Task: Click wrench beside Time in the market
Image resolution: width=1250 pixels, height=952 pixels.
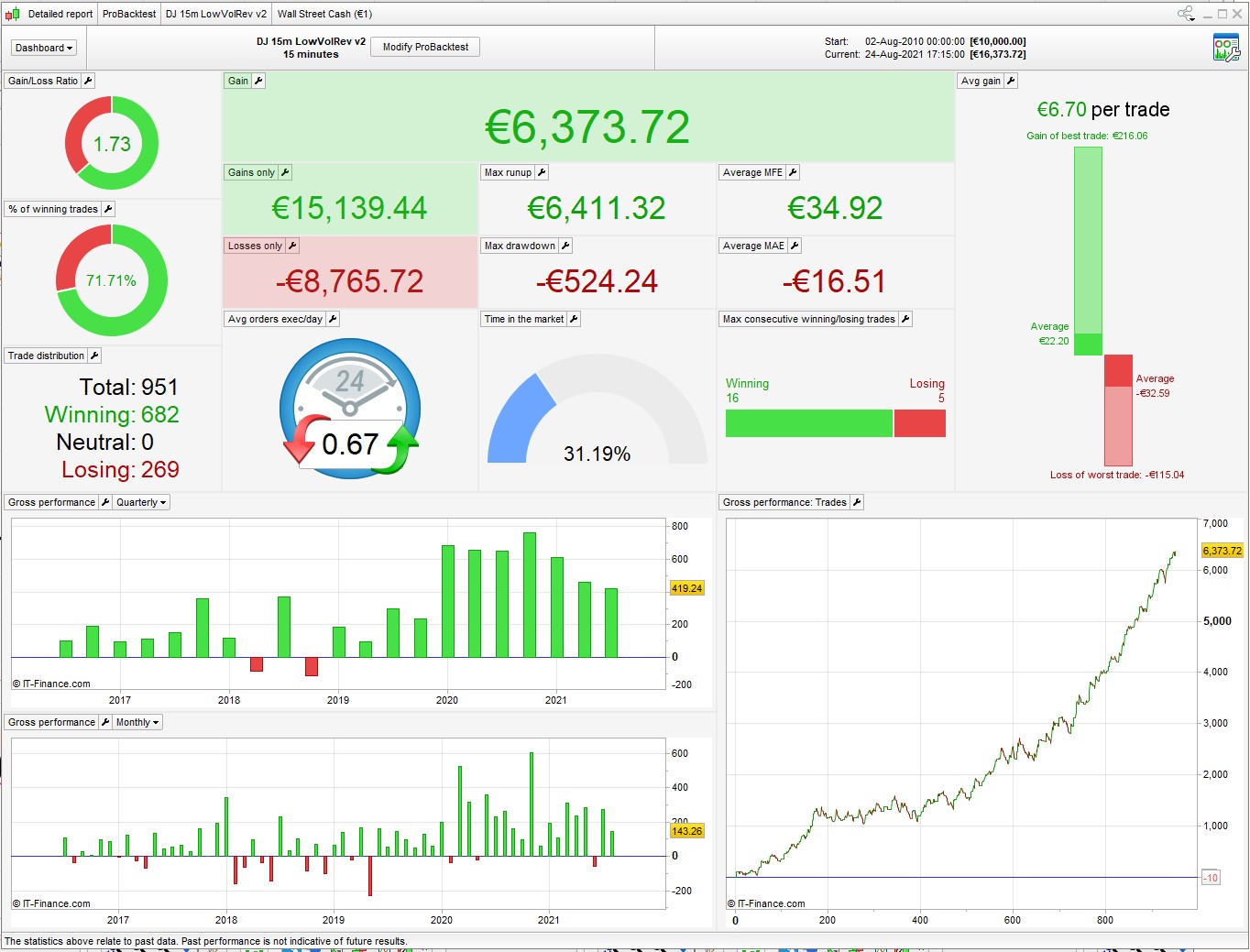Action: tap(574, 319)
